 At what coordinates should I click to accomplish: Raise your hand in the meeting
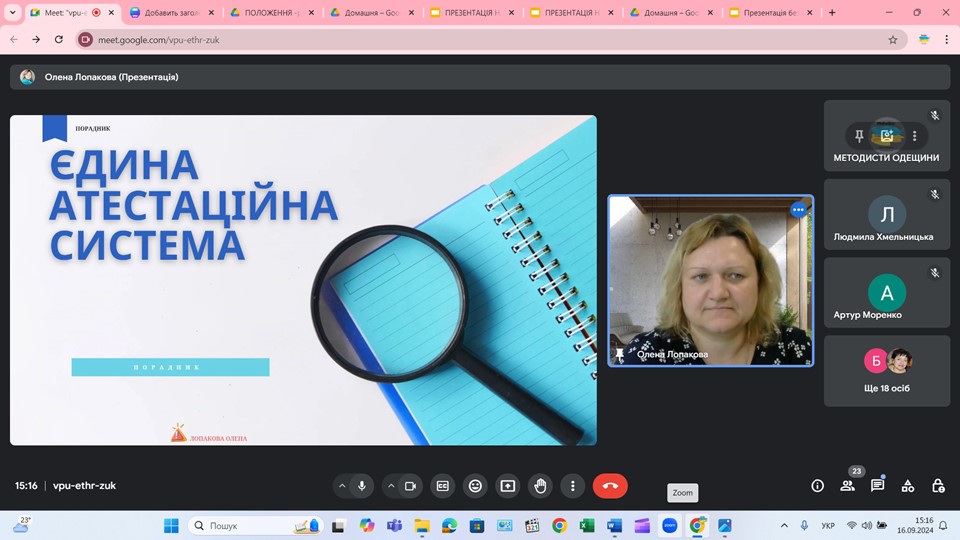540,486
